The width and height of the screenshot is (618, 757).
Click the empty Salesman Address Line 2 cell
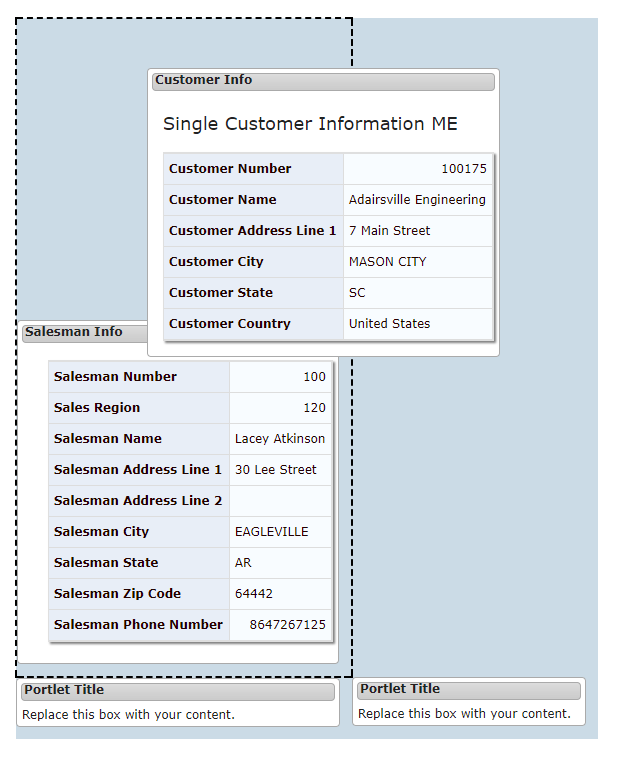[281, 500]
